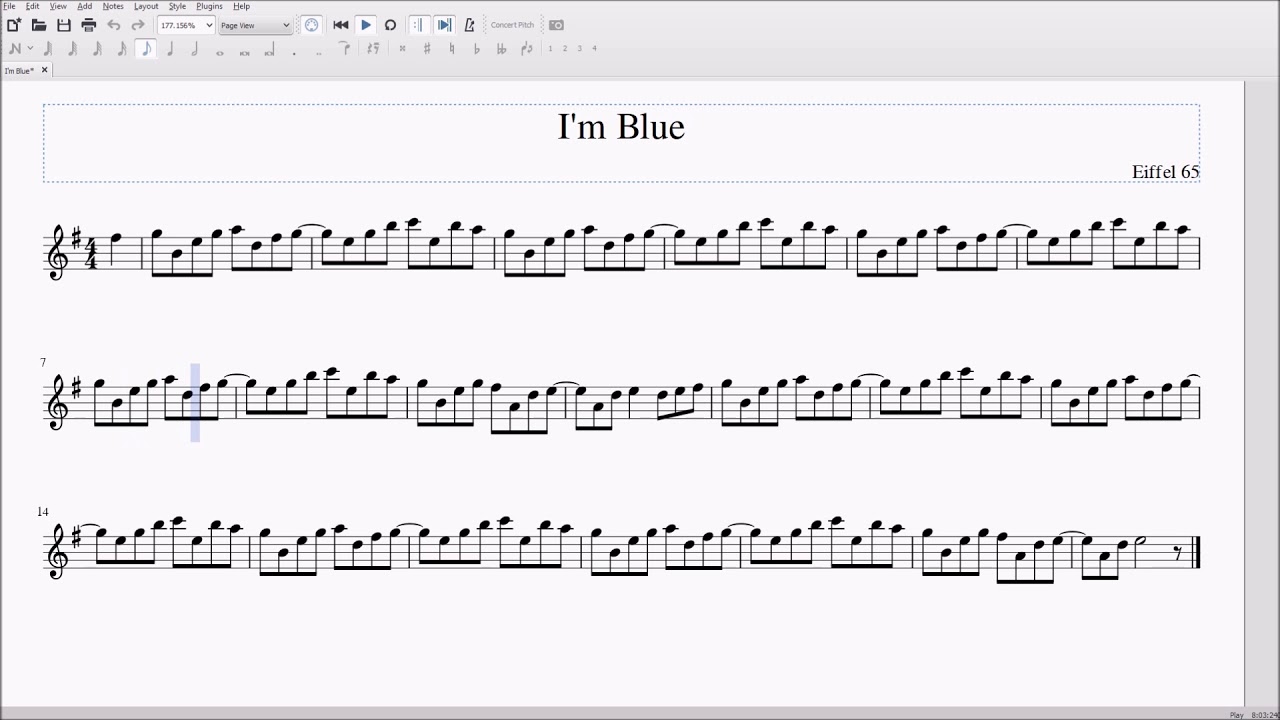Viewport: 1280px width, 720px height.
Task: Expand the note input mode arrow
Action: coord(30,48)
